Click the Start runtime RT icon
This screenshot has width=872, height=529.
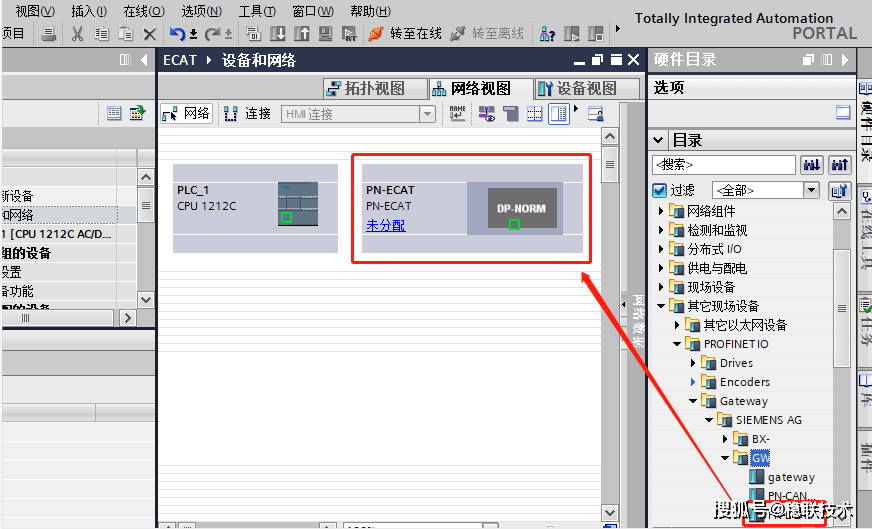349,34
